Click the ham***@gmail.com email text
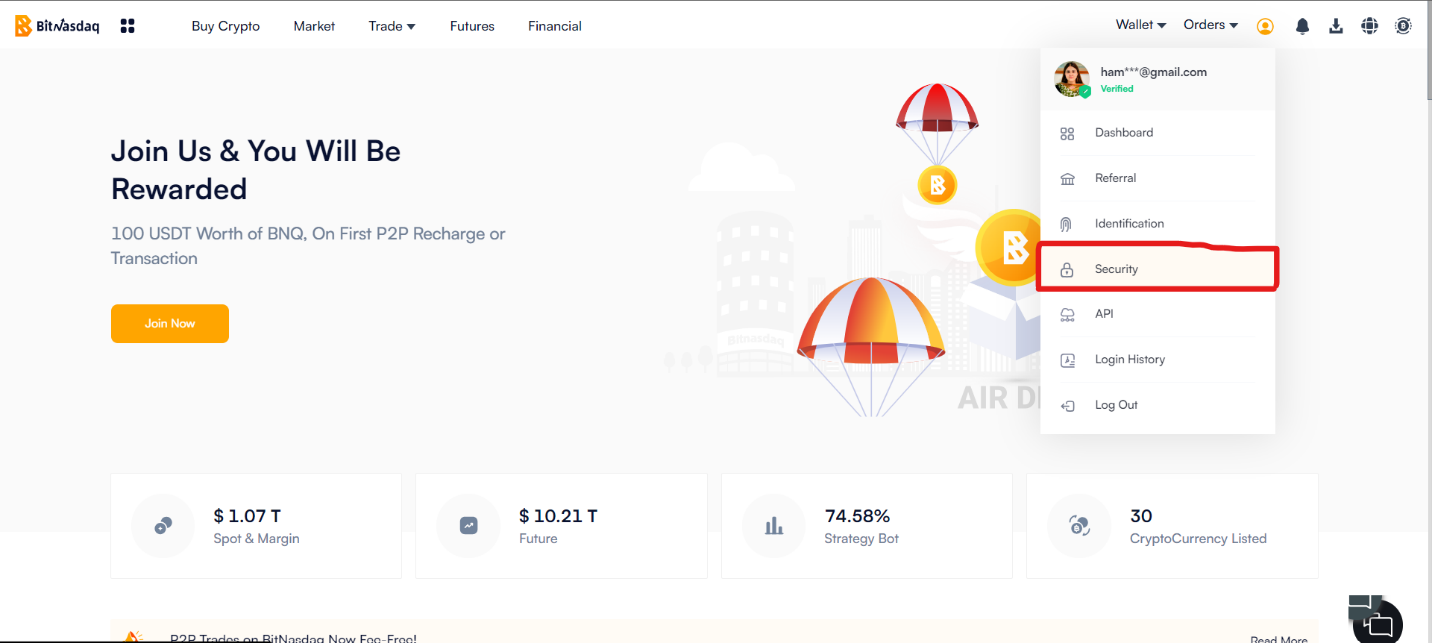Viewport: 1432px width, 643px height. click(x=1153, y=72)
